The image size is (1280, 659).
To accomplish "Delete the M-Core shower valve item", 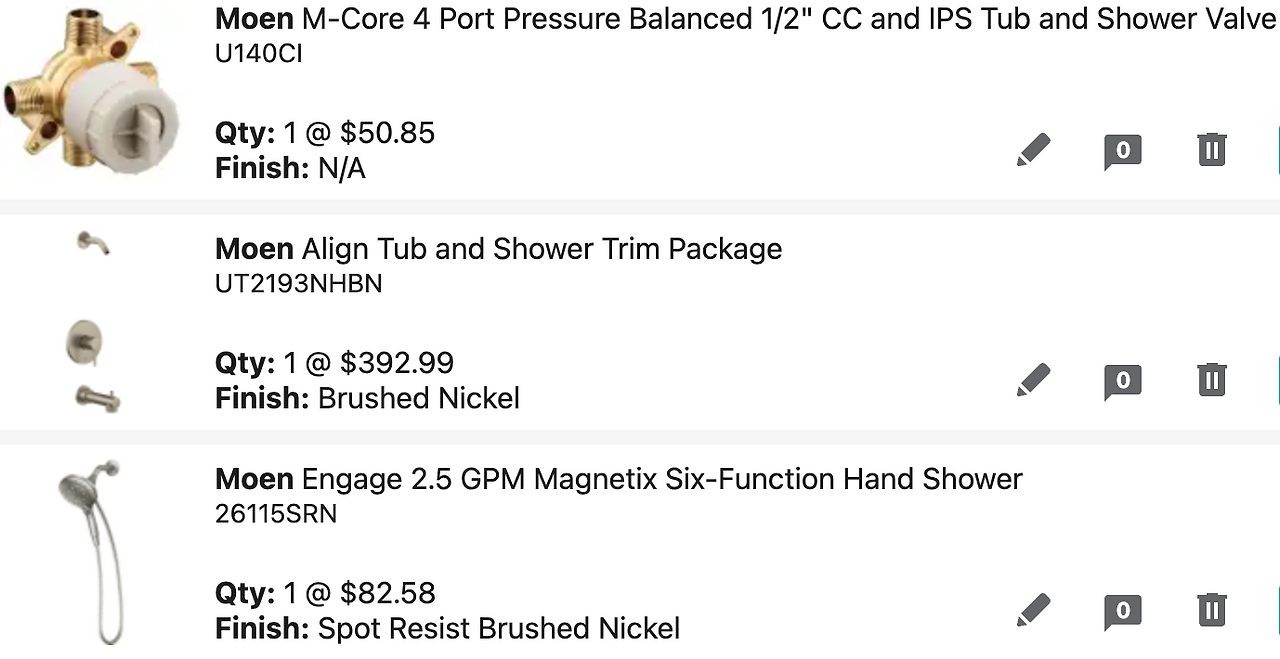I will pos(1211,150).
